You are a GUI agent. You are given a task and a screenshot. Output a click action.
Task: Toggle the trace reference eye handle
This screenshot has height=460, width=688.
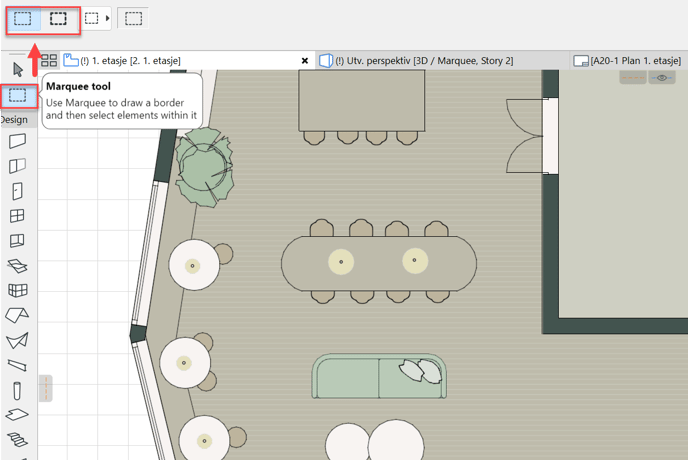point(662,78)
